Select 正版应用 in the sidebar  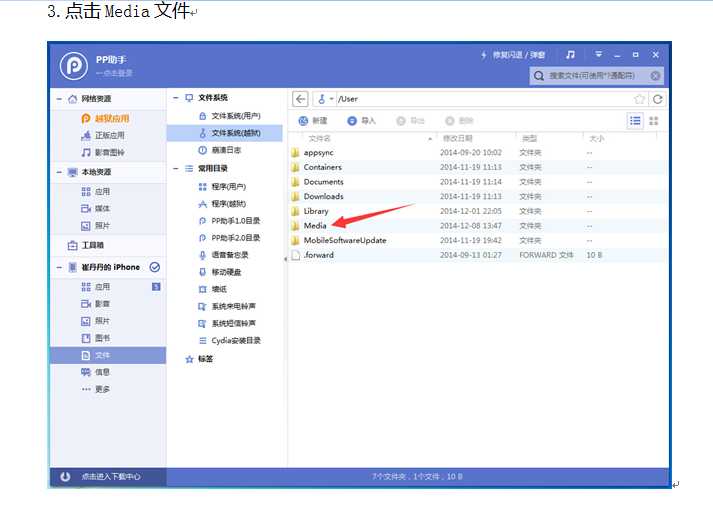point(110,135)
